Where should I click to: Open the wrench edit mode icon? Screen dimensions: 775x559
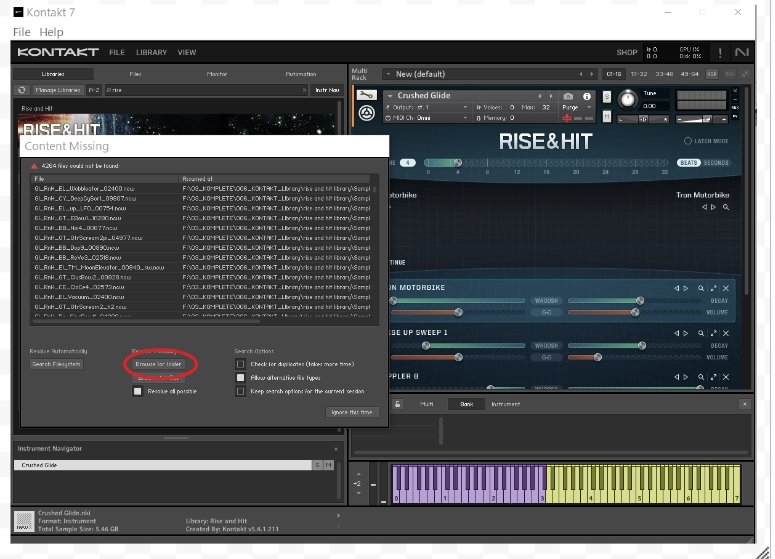366,95
